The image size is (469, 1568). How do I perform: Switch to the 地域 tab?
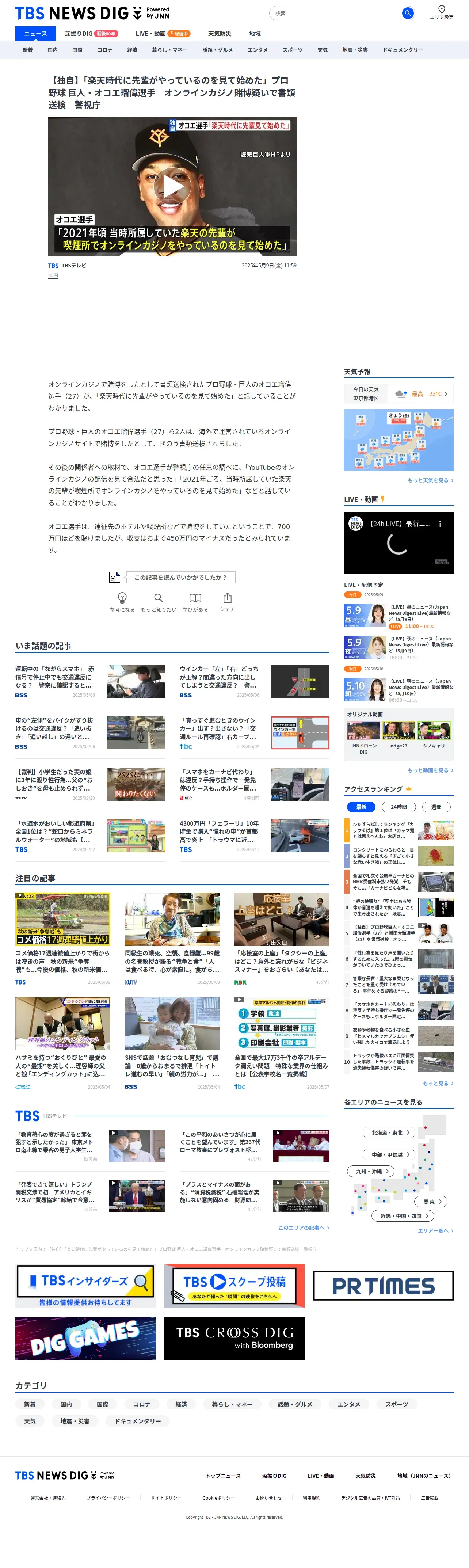pyautogui.click(x=255, y=34)
